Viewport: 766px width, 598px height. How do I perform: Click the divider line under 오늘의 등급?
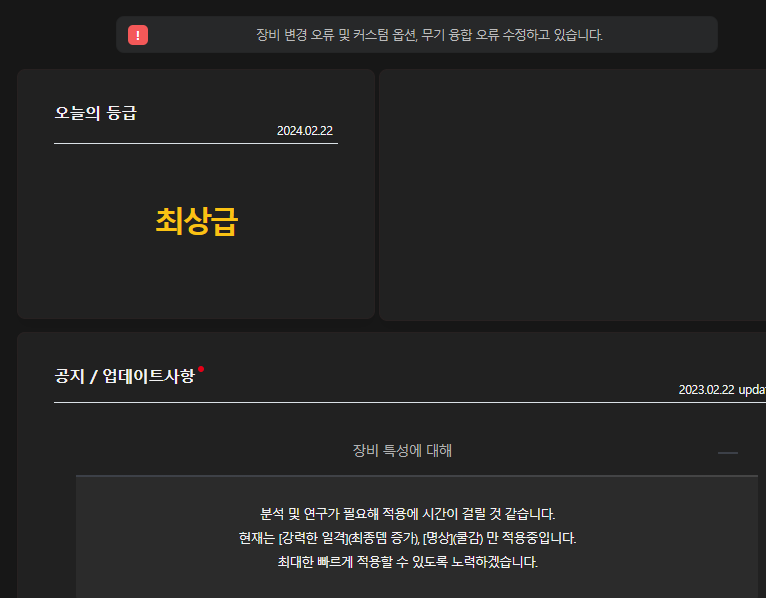[196, 143]
